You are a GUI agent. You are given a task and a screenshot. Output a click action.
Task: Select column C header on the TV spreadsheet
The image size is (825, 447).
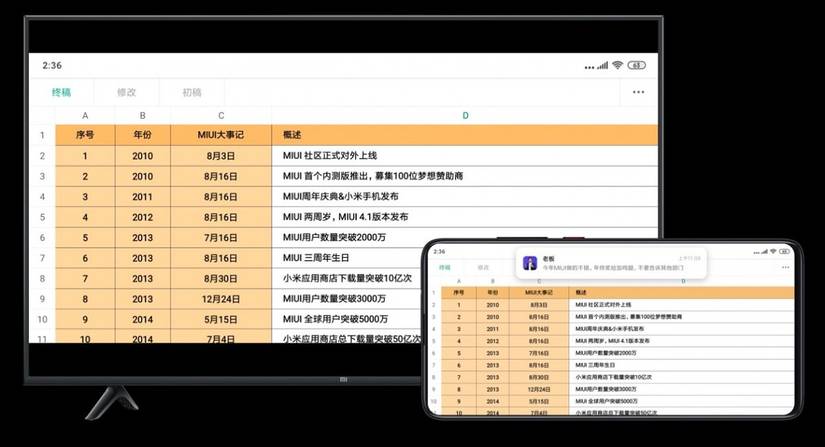coord(221,116)
